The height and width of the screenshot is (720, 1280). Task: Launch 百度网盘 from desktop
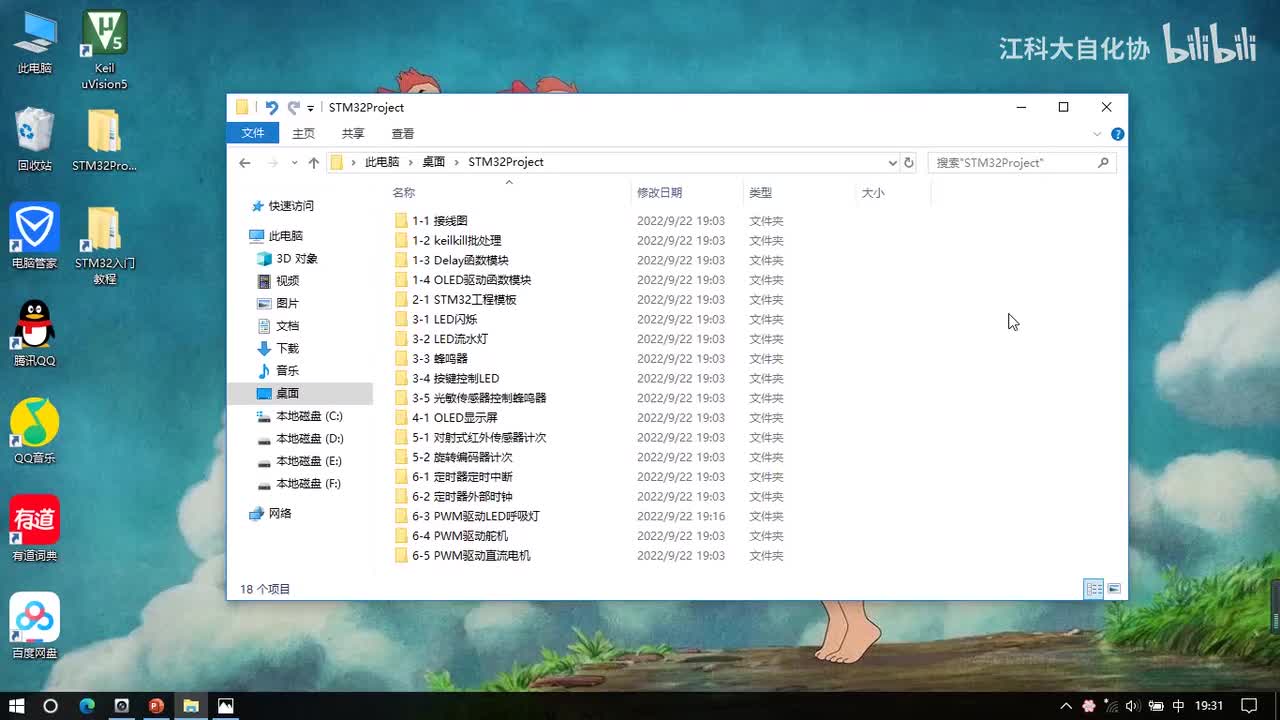35,626
